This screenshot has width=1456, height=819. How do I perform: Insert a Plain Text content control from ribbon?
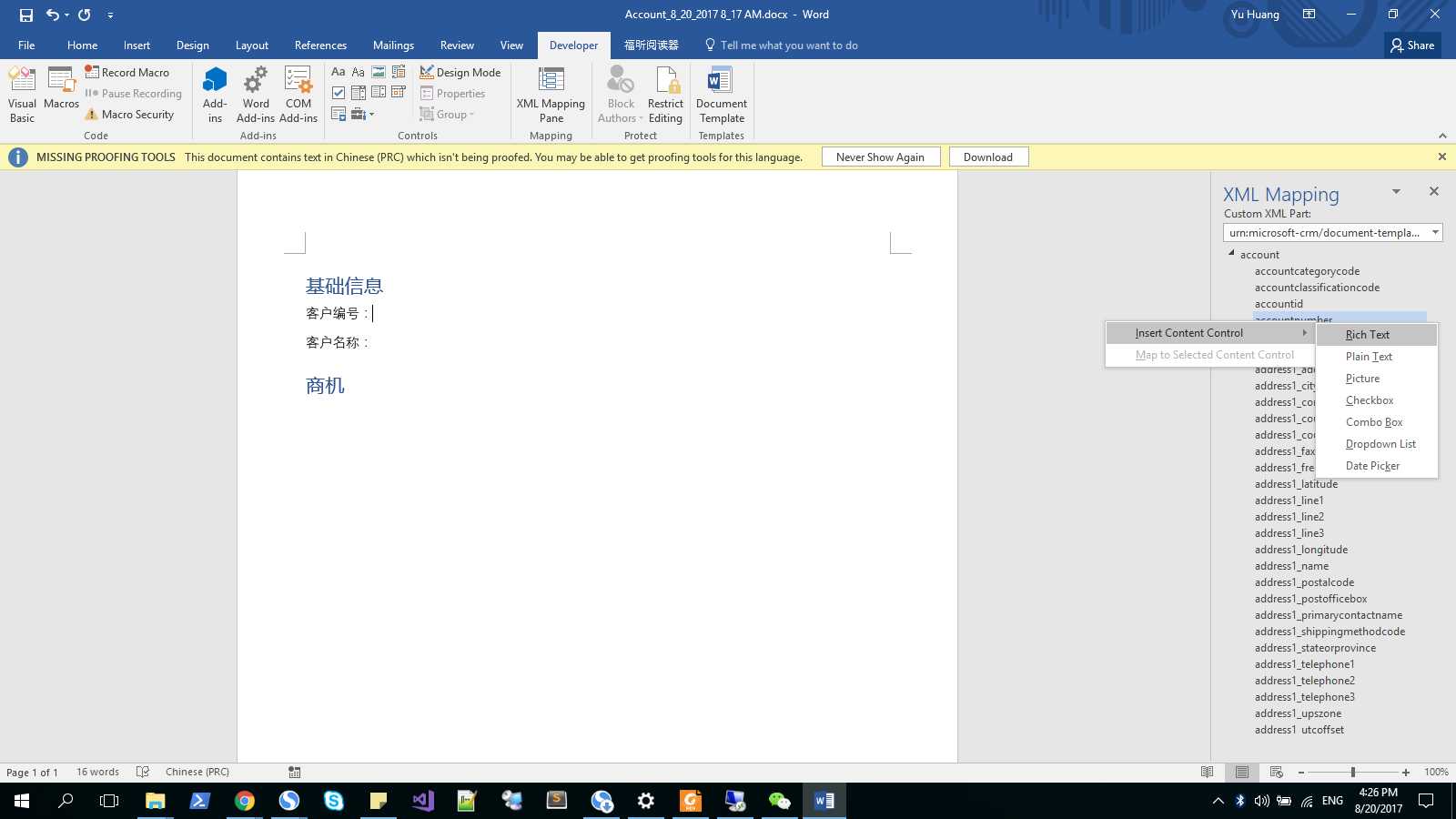pyautogui.click(x=359, y=72)
